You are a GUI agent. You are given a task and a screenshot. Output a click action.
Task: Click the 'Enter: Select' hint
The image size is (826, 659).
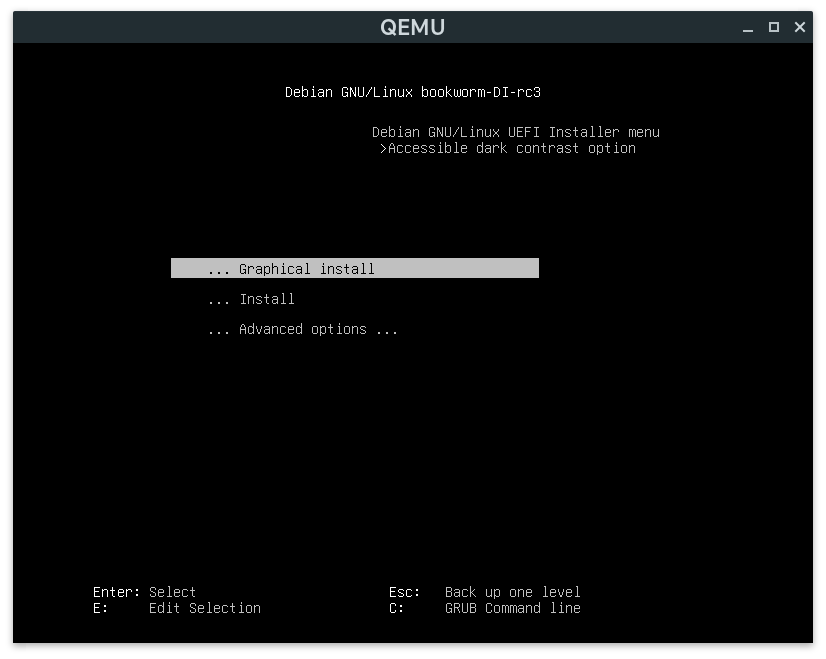144,592
